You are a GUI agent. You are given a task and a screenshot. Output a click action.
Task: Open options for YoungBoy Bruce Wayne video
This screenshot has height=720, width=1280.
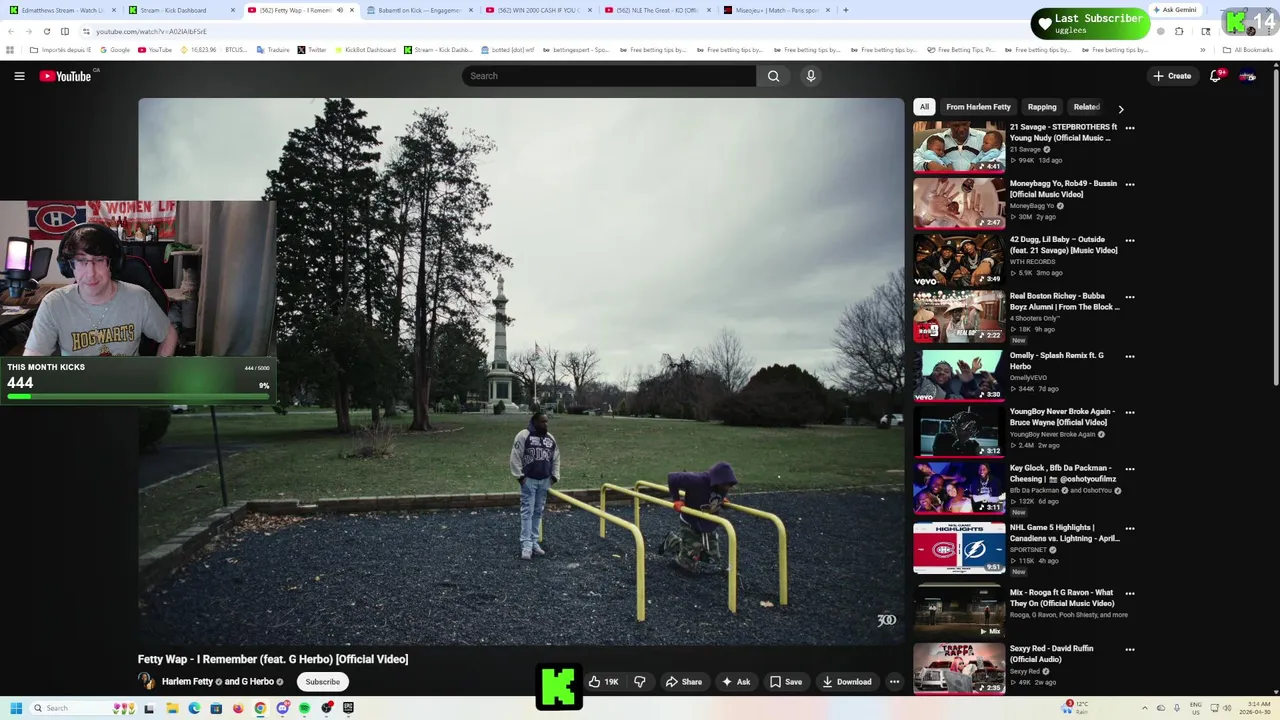(1130, 412)
